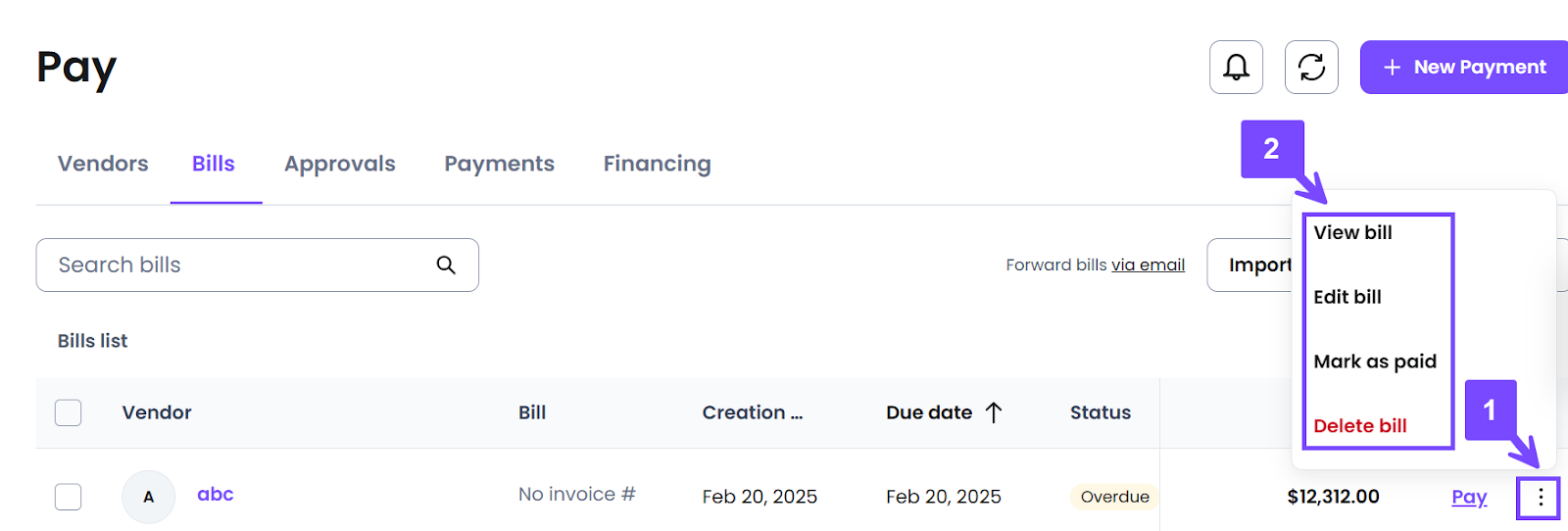Choose Mark as paid option
Image resolution: width=1568 pixels, height=531 pixels.
tap(1375, 362)
